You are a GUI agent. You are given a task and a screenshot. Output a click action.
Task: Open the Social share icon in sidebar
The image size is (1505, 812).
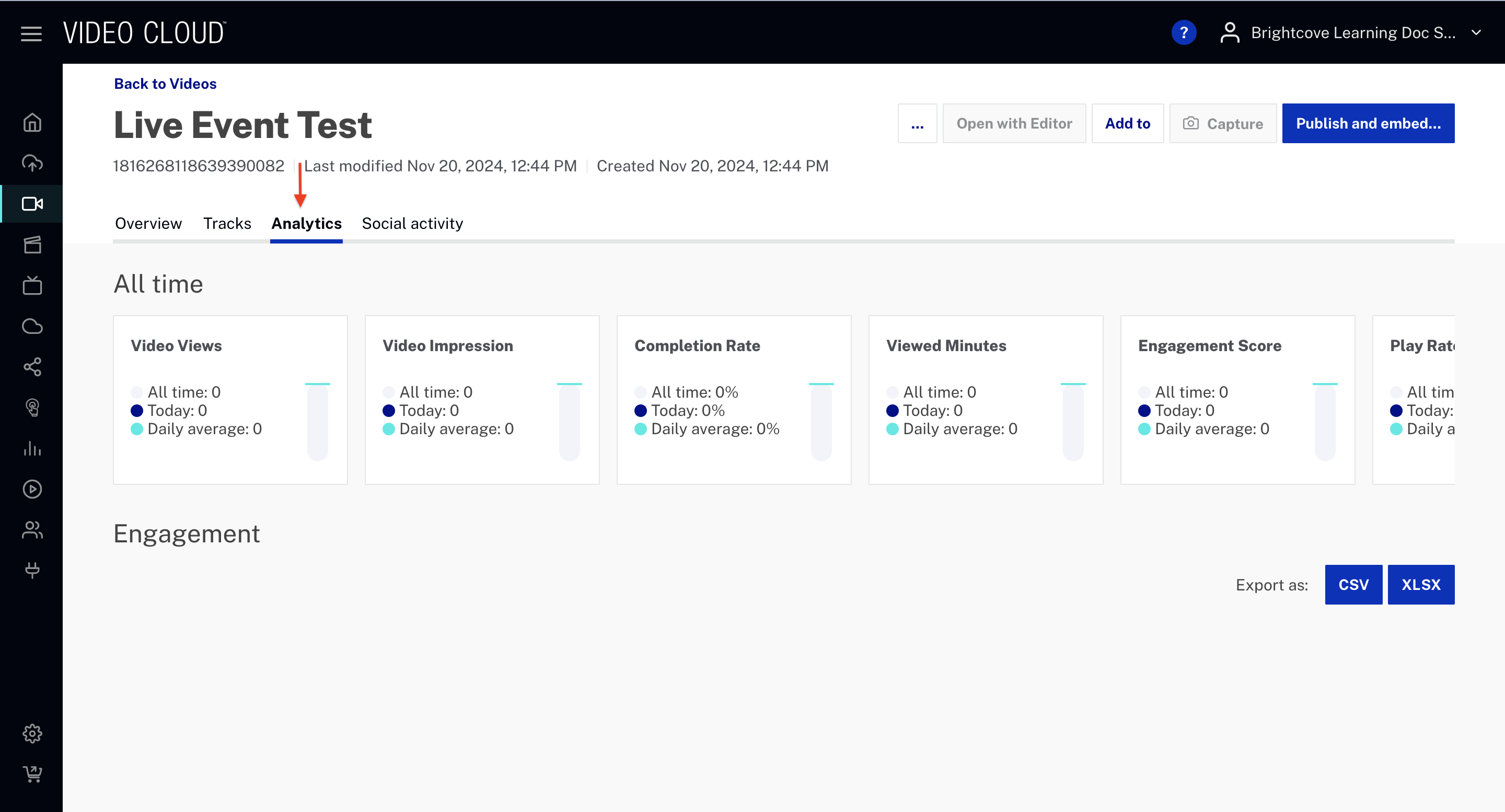(x=32, y=367)
